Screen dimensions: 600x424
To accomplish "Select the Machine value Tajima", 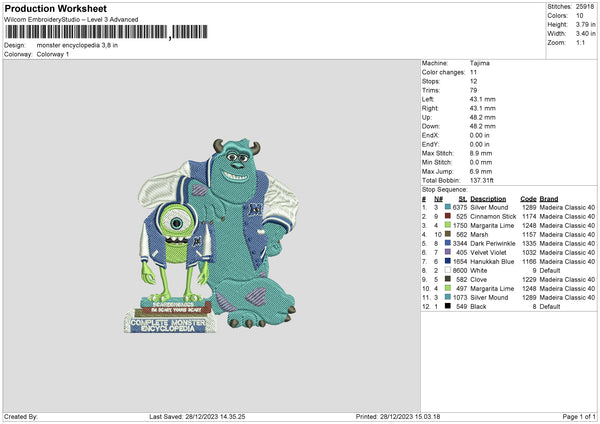I will tap(479, 63).
